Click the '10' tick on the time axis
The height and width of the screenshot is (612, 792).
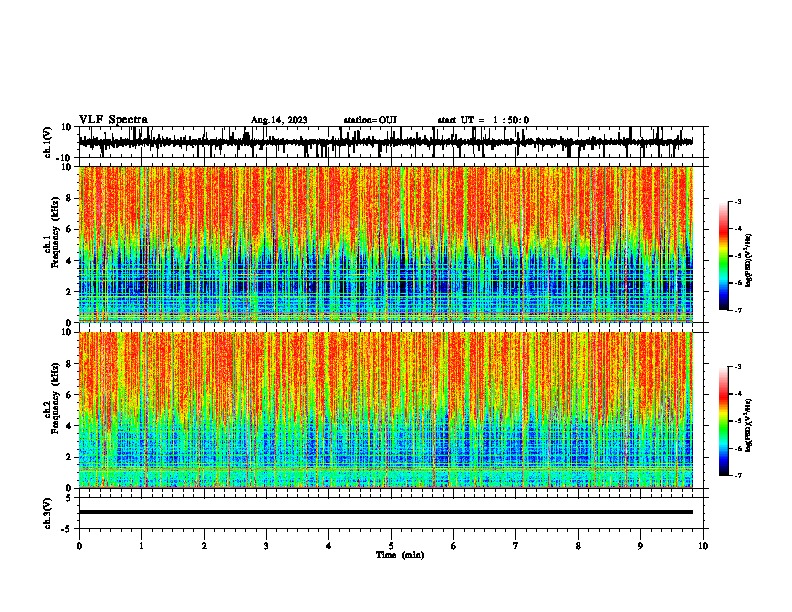703,546
